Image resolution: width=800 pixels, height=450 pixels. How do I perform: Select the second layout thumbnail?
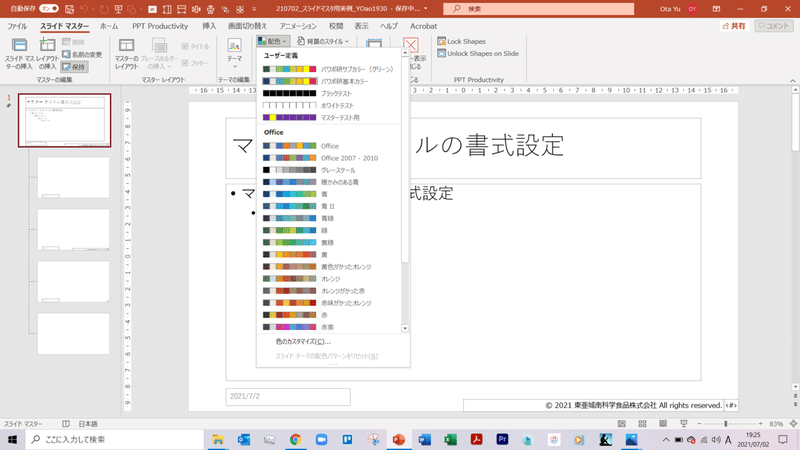click(x=73, y=230)
